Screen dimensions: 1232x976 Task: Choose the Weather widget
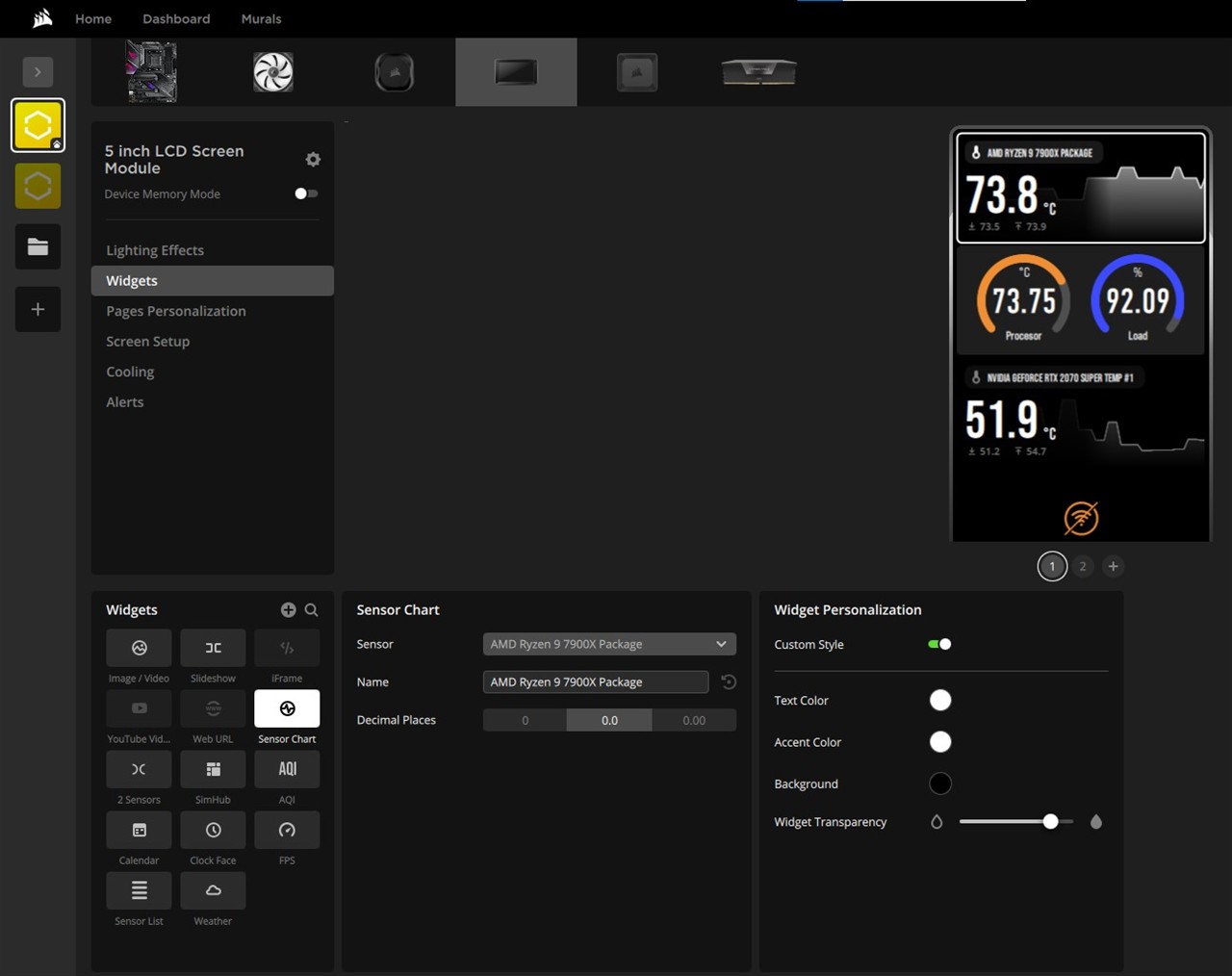(213, 890)
